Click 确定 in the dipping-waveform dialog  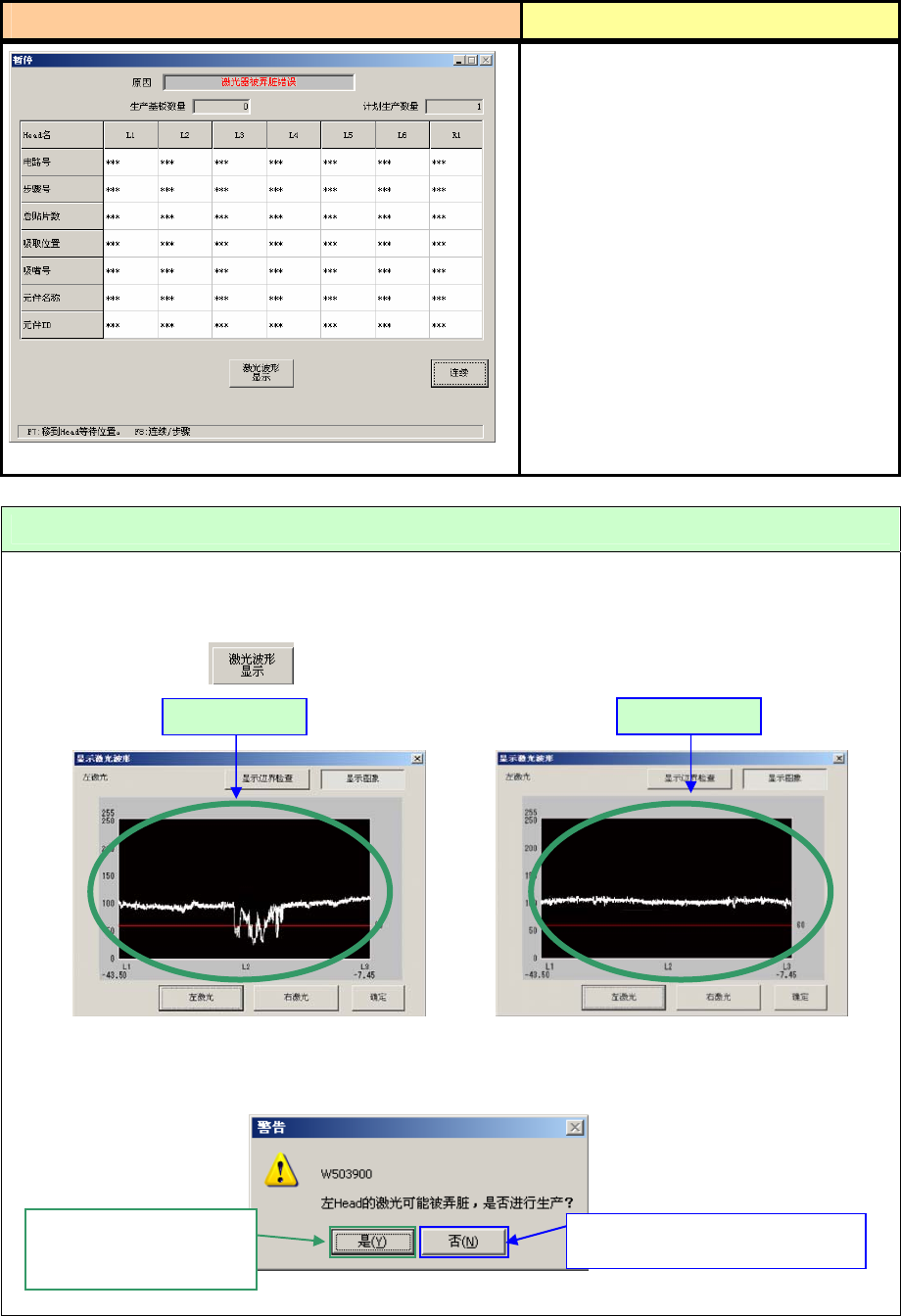click(377, 998)
